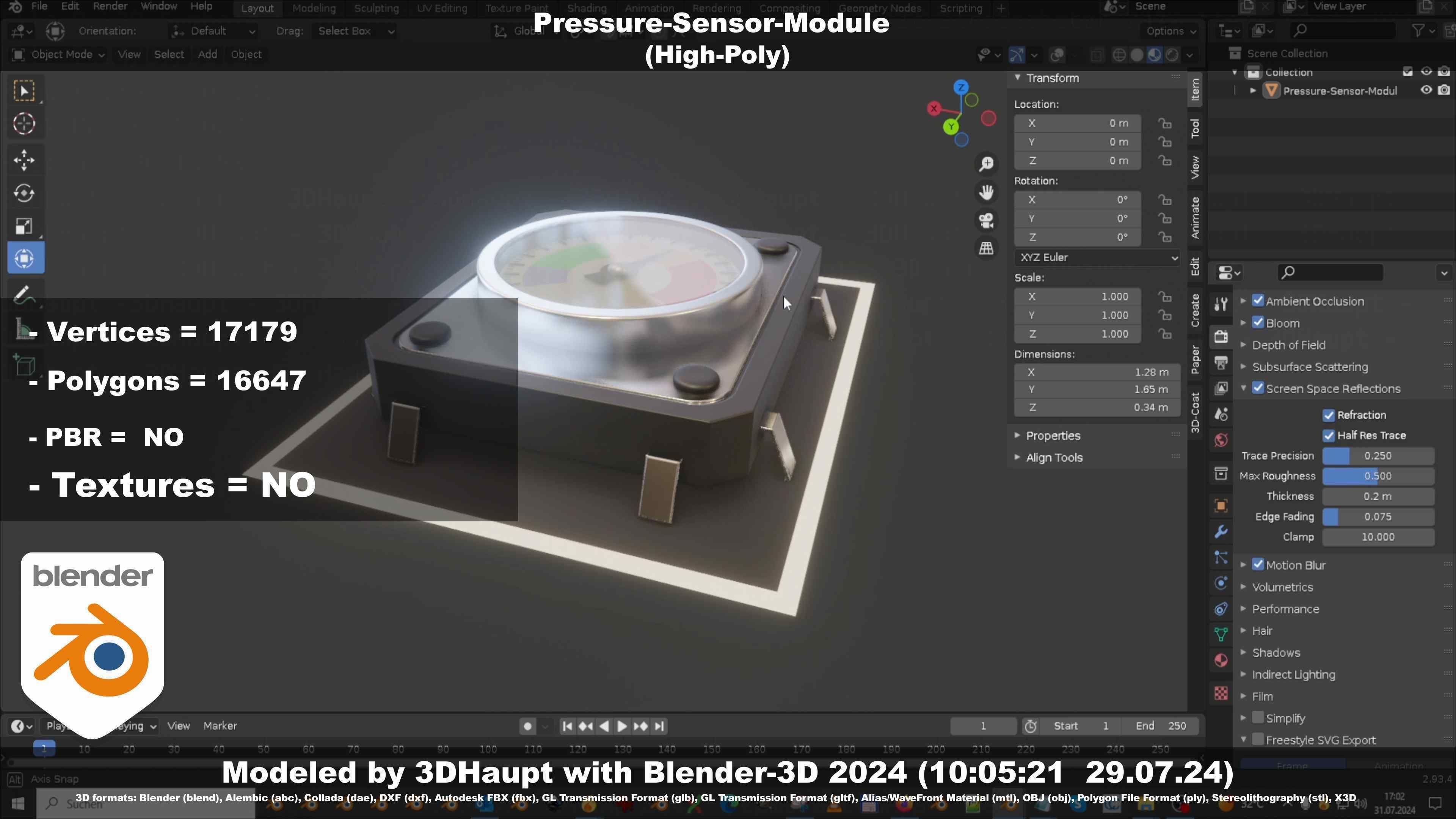This screenshot has height=819, width=1456.
Task: Select the Select Box tool
Action: tap(24, 91)
